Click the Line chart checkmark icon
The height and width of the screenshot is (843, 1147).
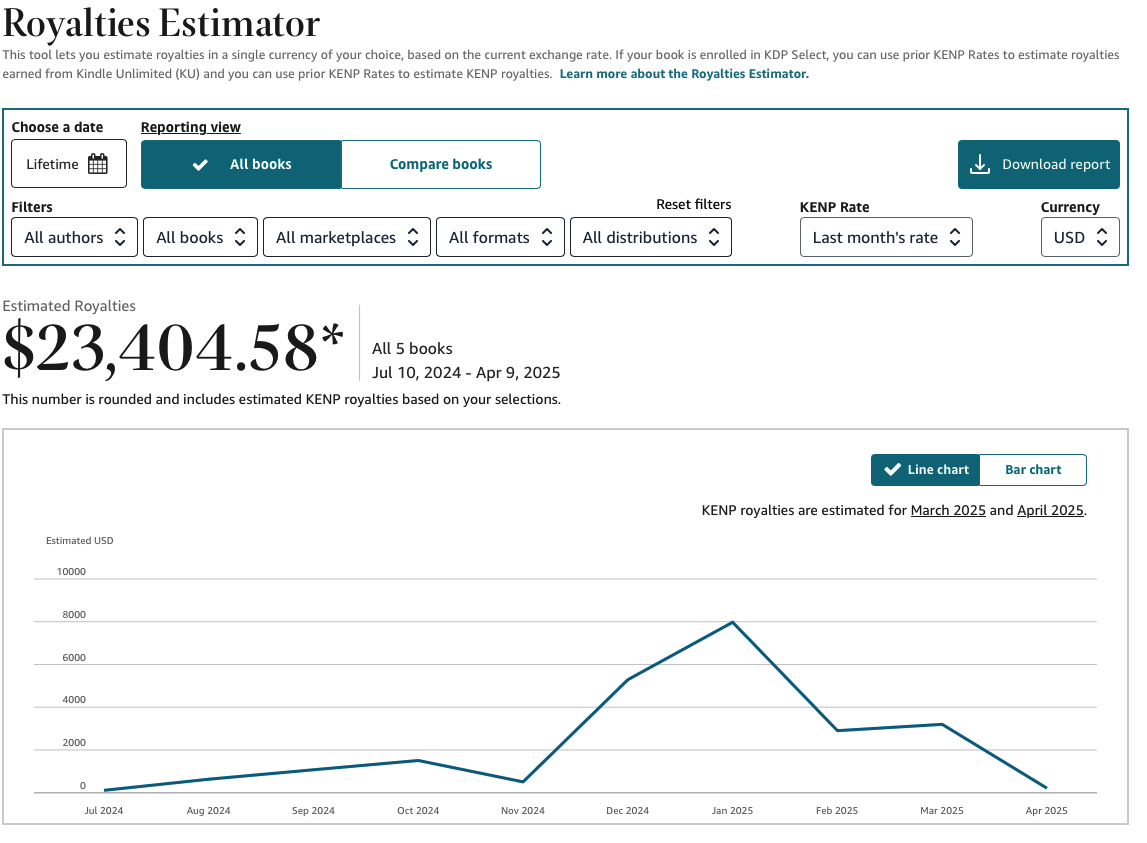coord(892,470)
